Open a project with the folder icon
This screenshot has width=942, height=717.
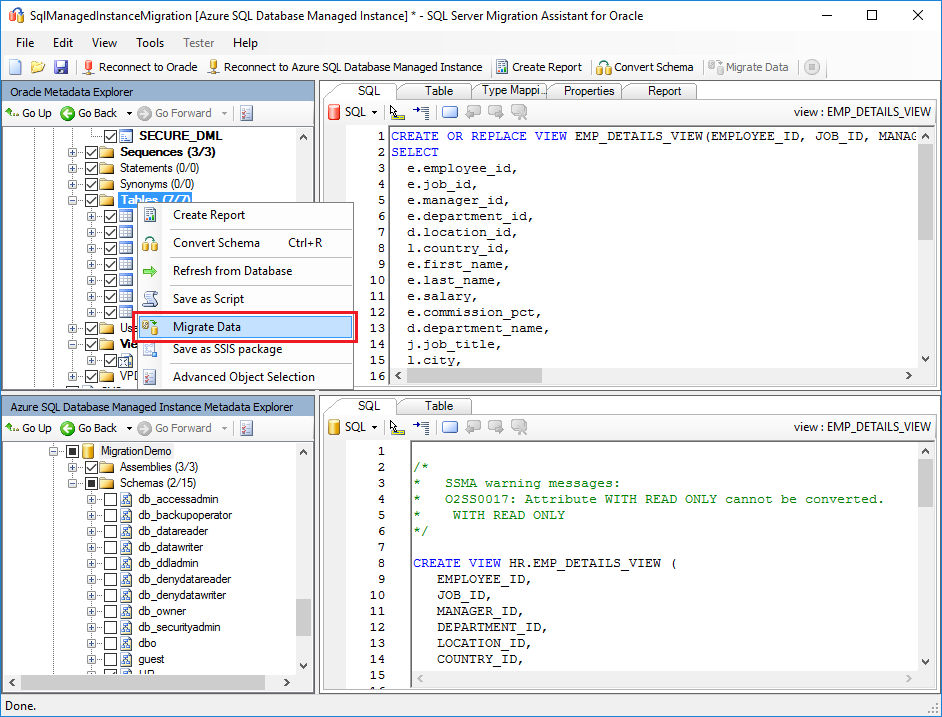[x=38, y=67]
